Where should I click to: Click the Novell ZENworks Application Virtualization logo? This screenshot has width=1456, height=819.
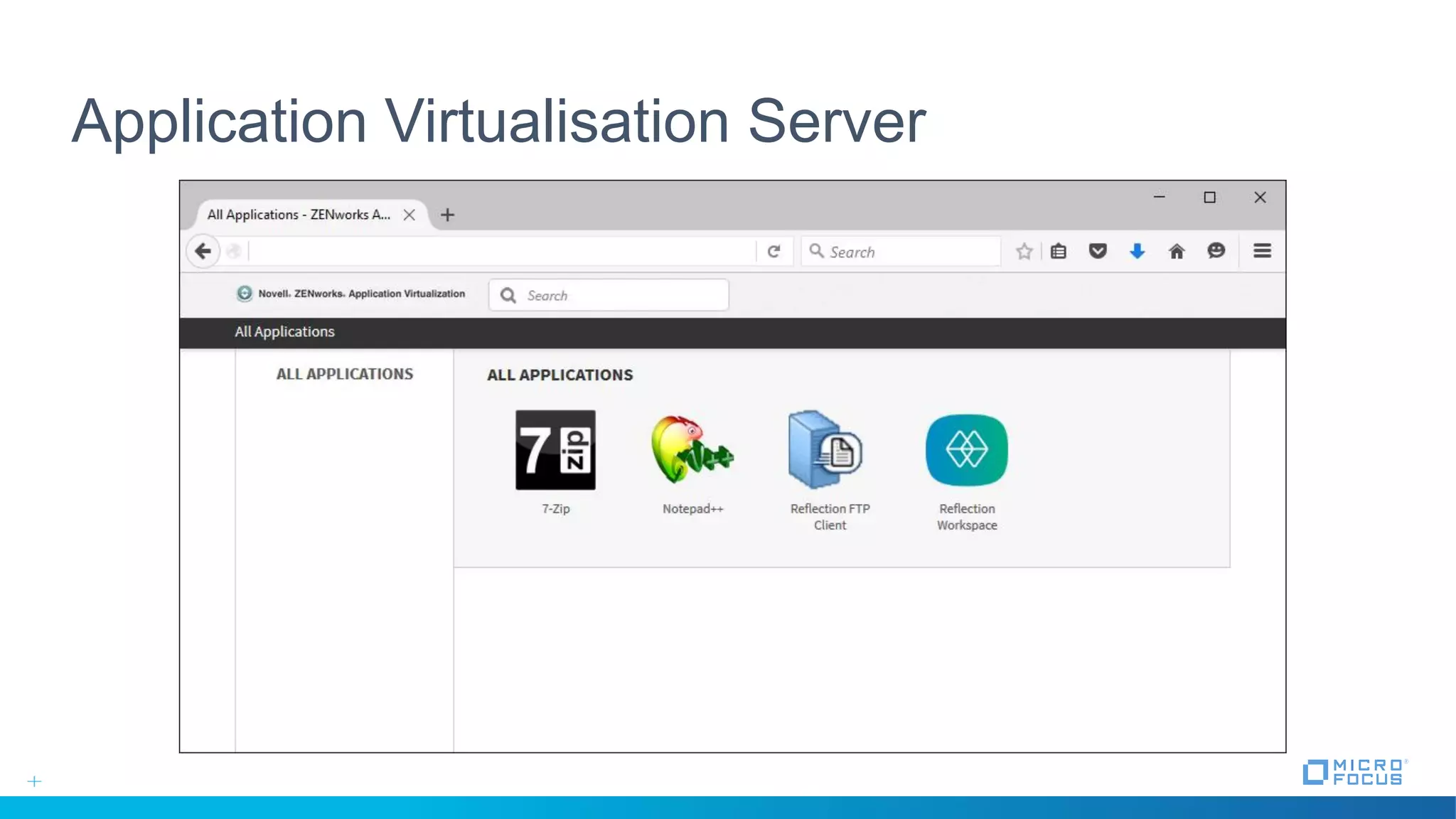point(350,294)
